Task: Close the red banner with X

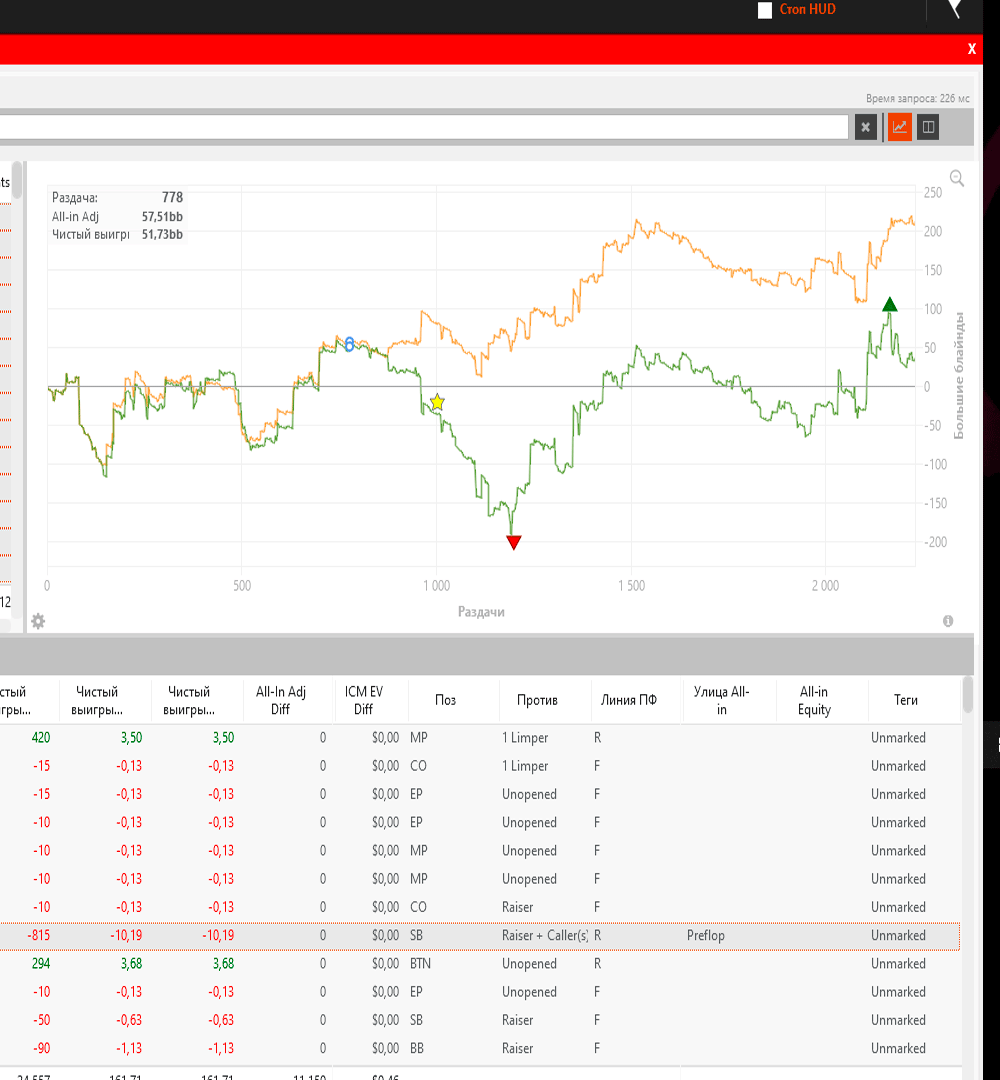Action: coord(971,49)
